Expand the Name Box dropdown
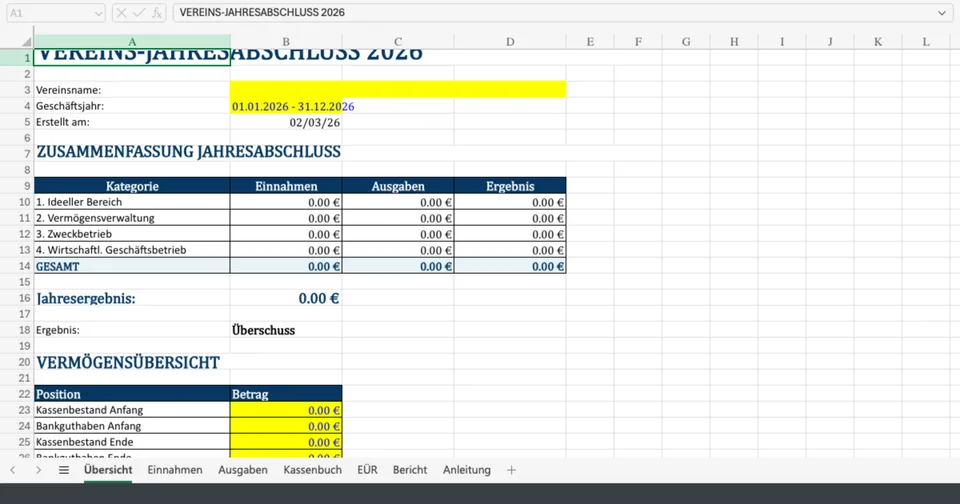Screen dimensions: 960x504 point(97,13)
